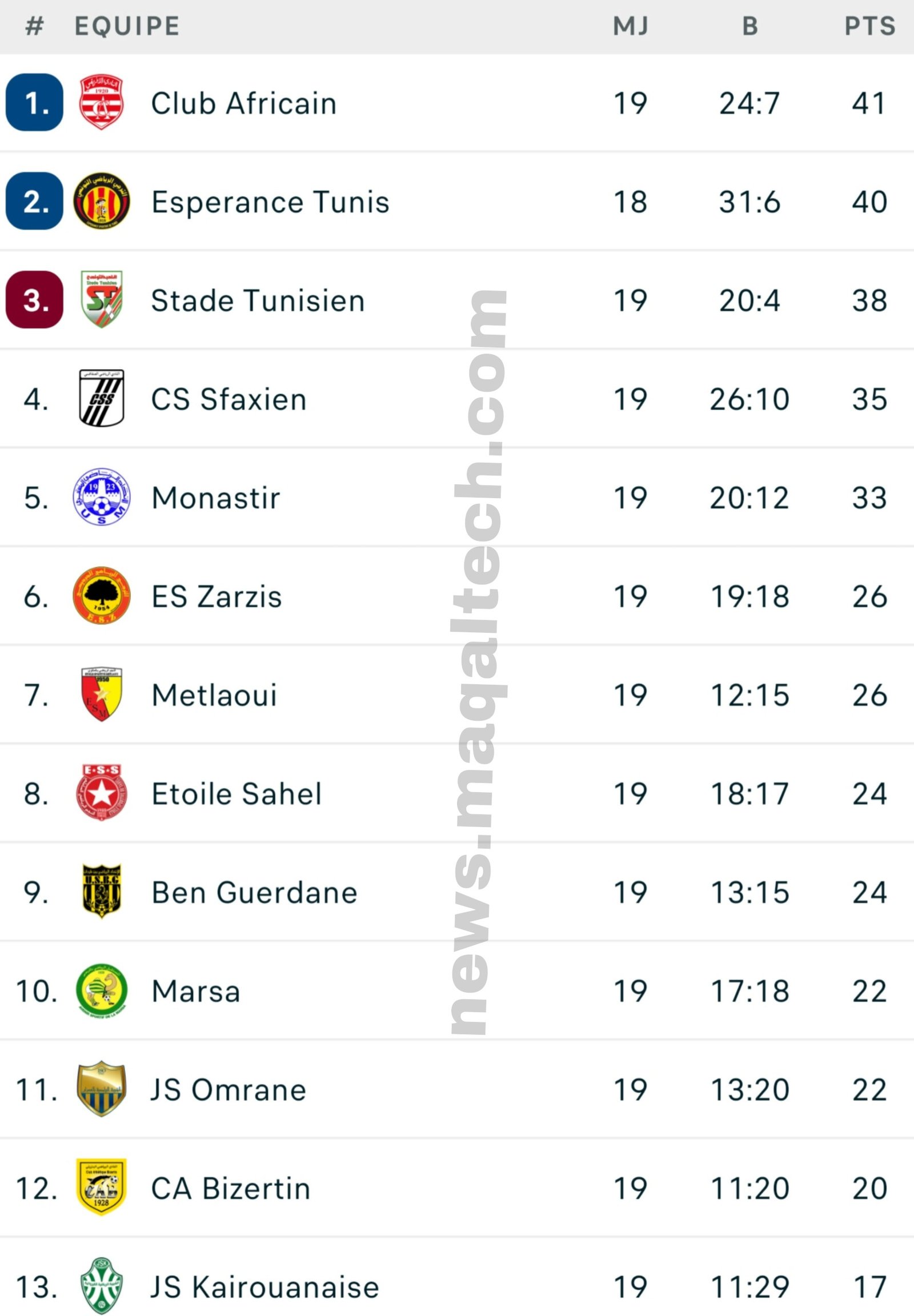The image size is (914, 1316).
Task: Select the blue rank 1 badge
Action: pyautogui.click(x=34, y=102)
